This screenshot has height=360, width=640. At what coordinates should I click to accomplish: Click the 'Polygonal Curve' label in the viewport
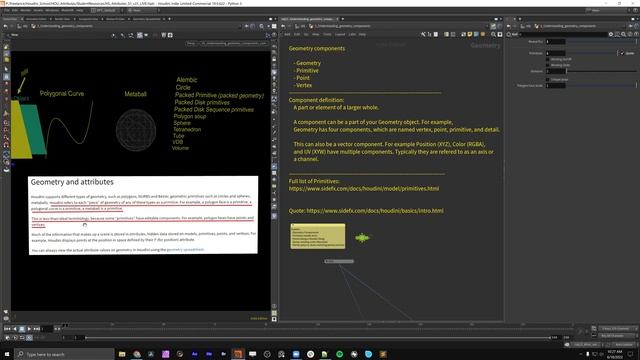pyautogui.click(x=62, y=93)
